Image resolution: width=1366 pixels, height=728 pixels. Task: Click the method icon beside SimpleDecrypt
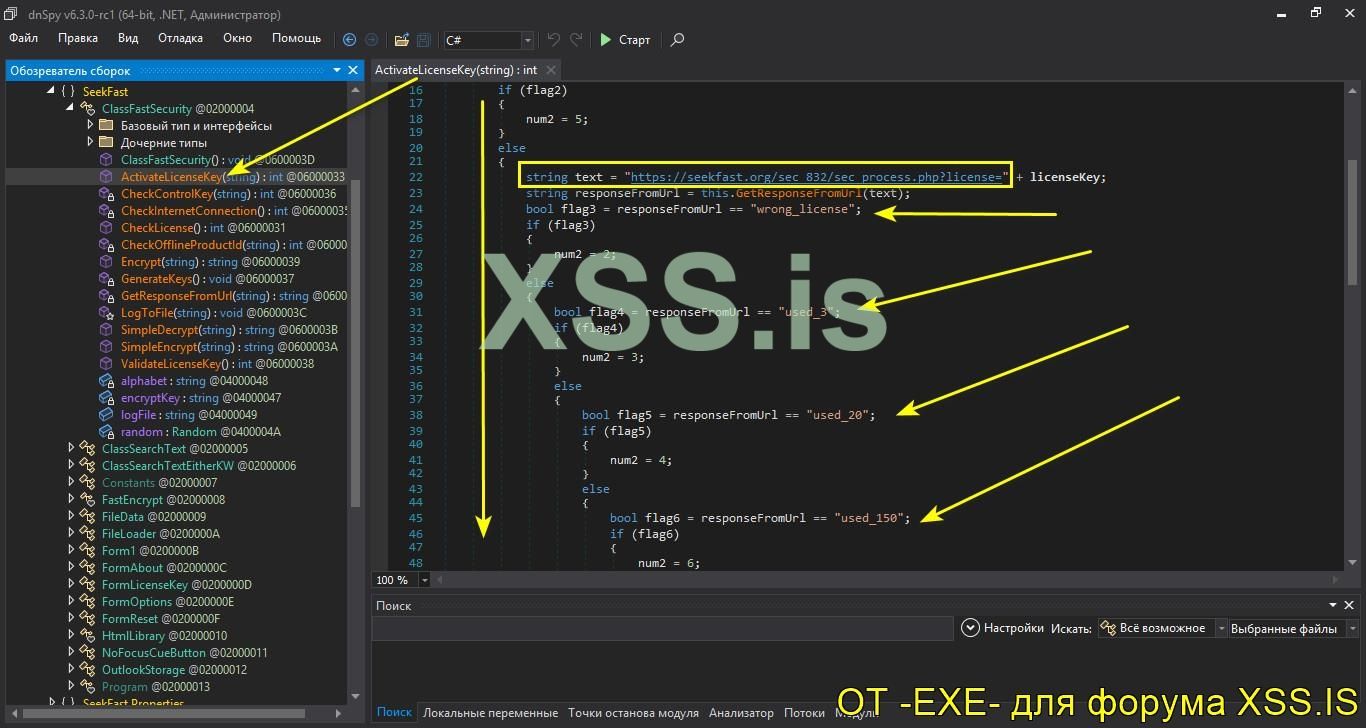106,330
